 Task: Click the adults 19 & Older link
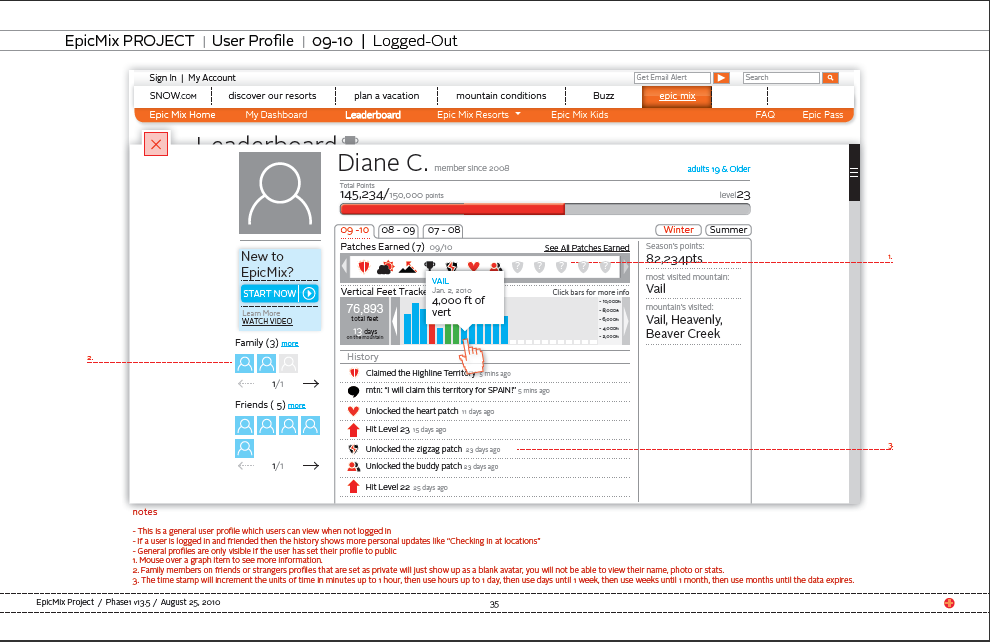pos(719,169)
